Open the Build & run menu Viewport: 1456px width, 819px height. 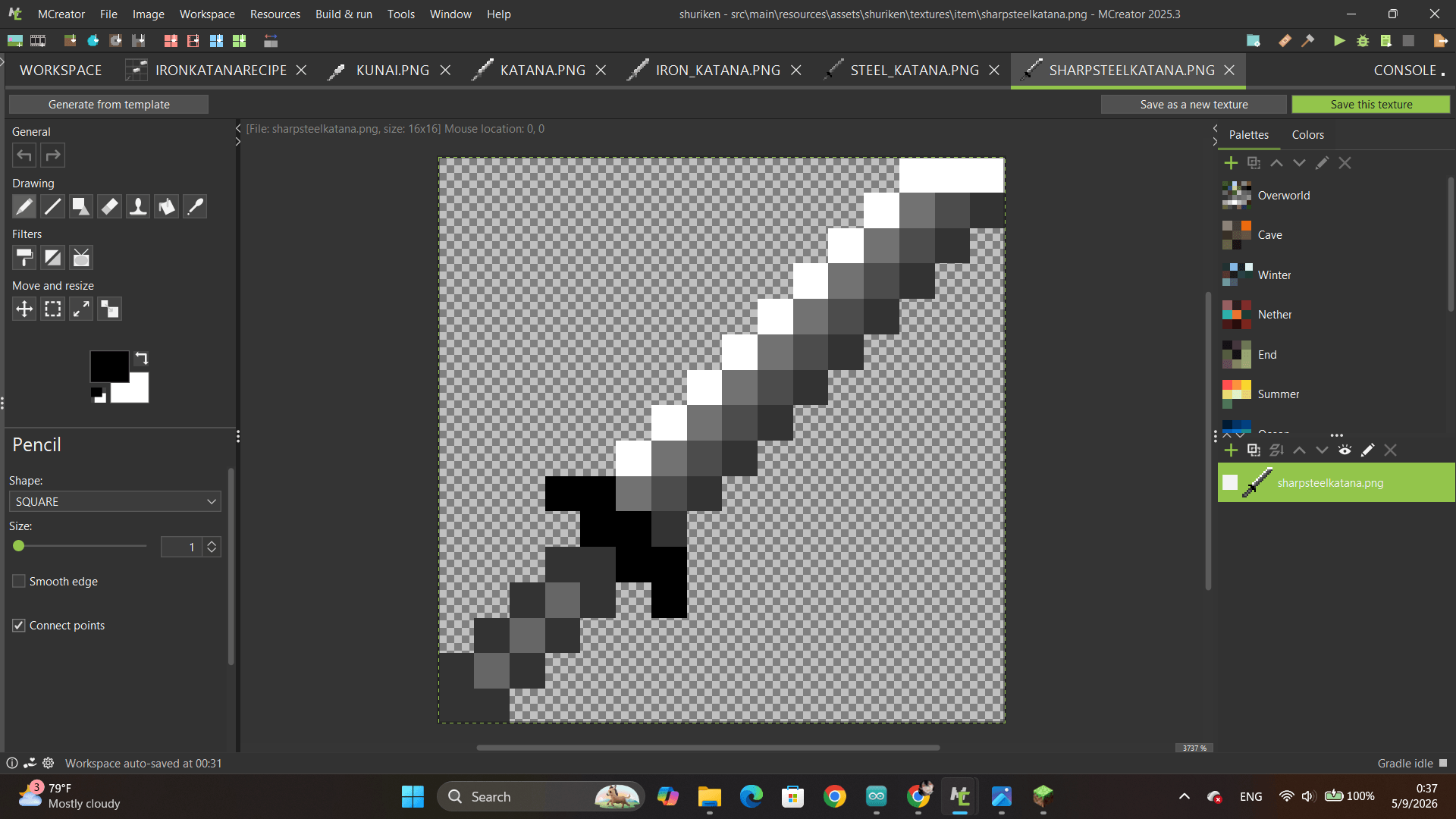344,14
